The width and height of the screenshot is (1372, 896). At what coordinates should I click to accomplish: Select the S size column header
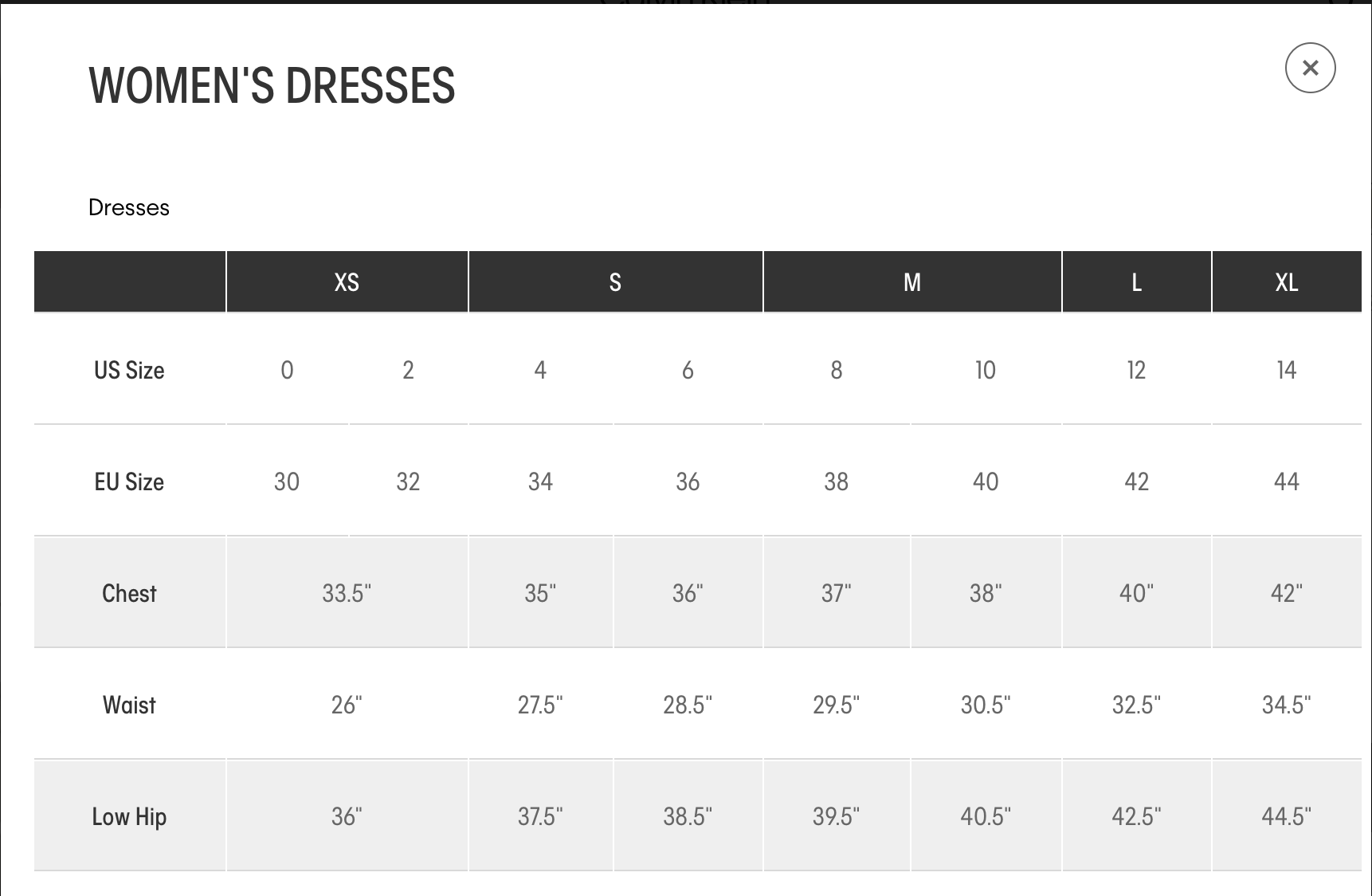click(615, 282)
